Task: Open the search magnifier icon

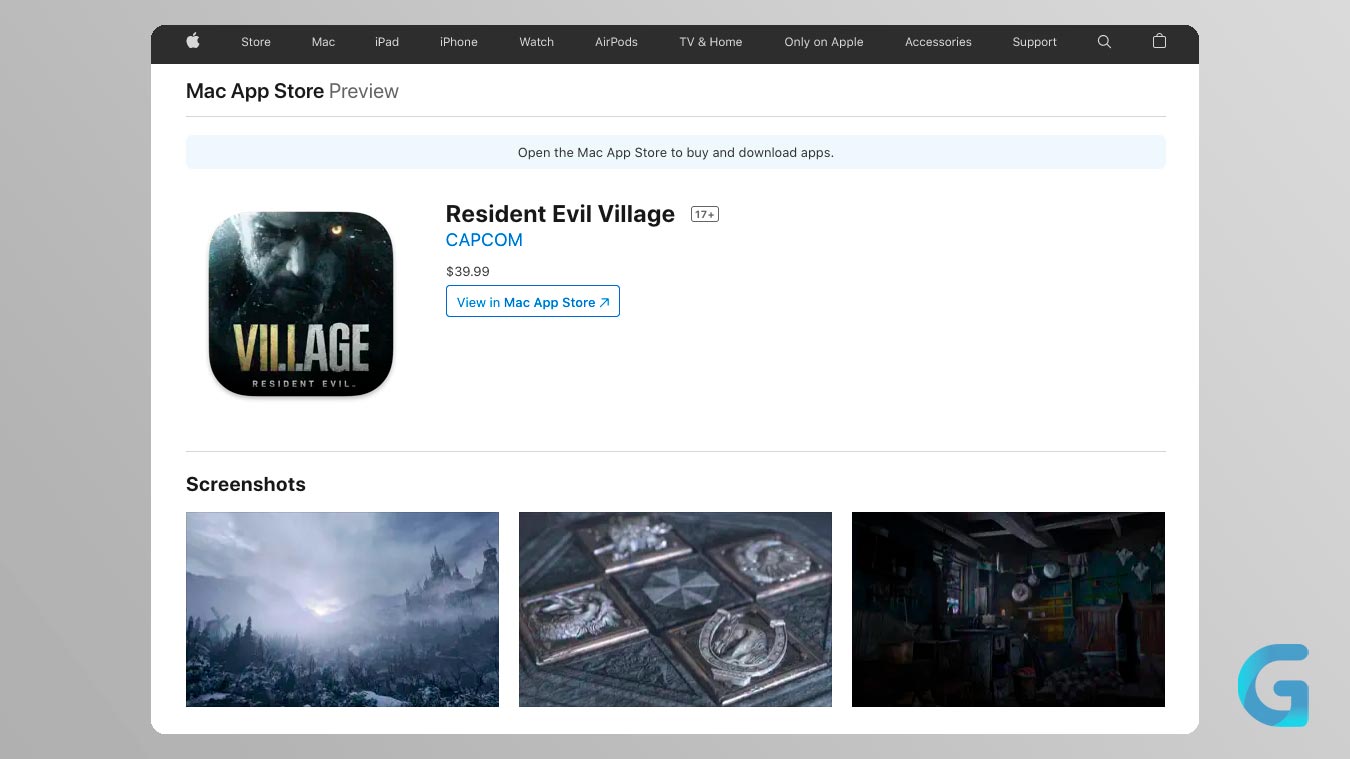Action: [x=1104, y=42]
